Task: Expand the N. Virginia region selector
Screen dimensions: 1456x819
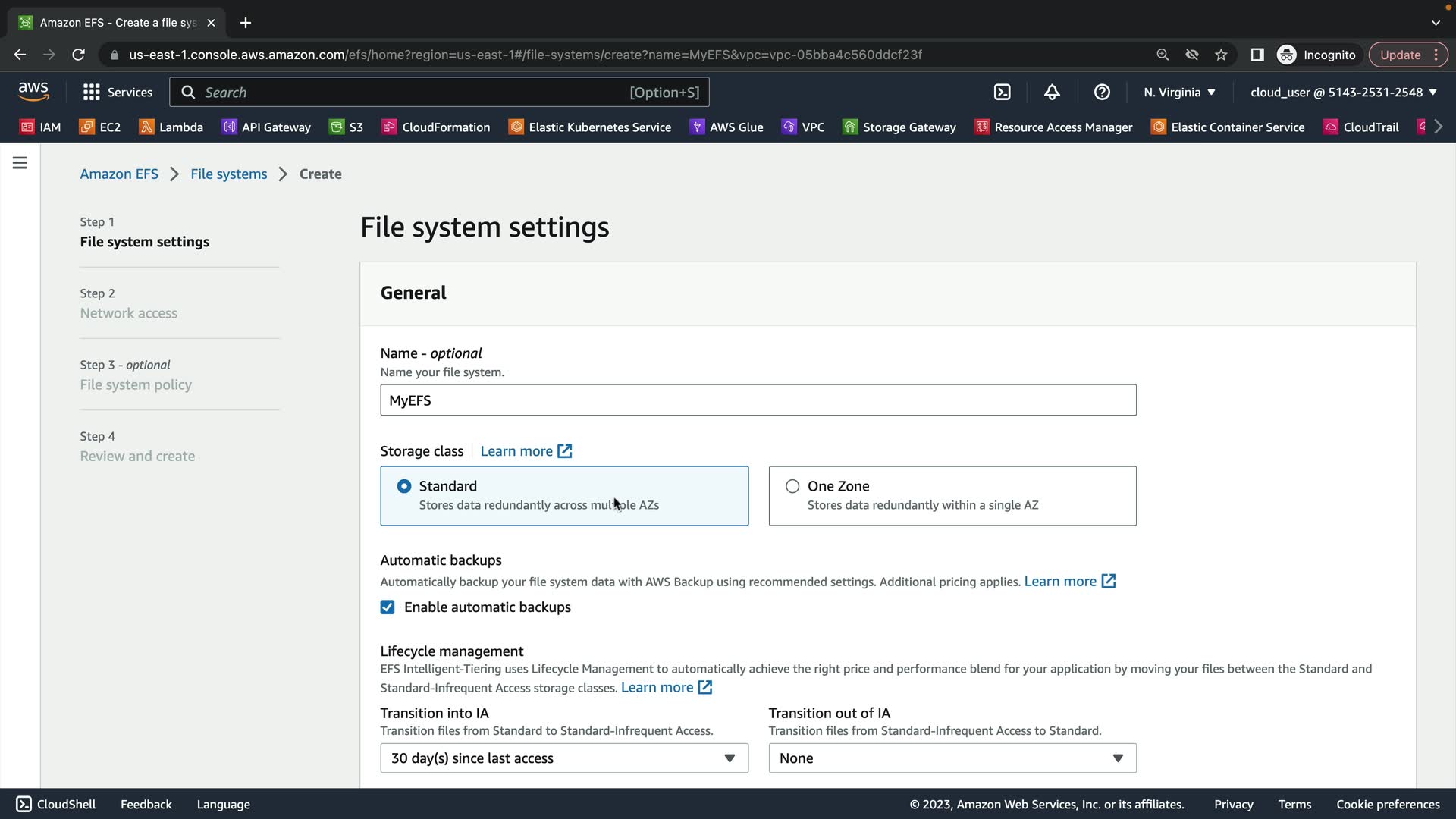Action: point(1179,93)
